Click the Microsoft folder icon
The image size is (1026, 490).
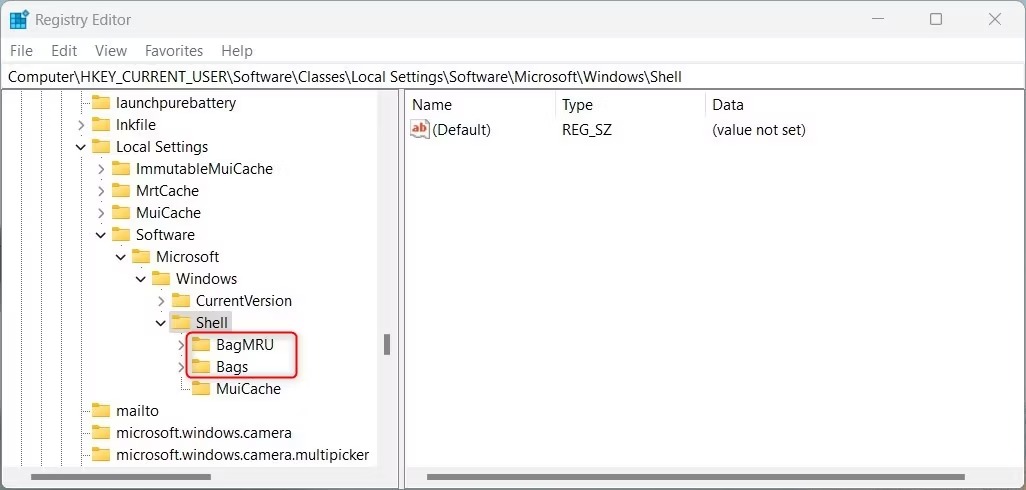point(141,256)
